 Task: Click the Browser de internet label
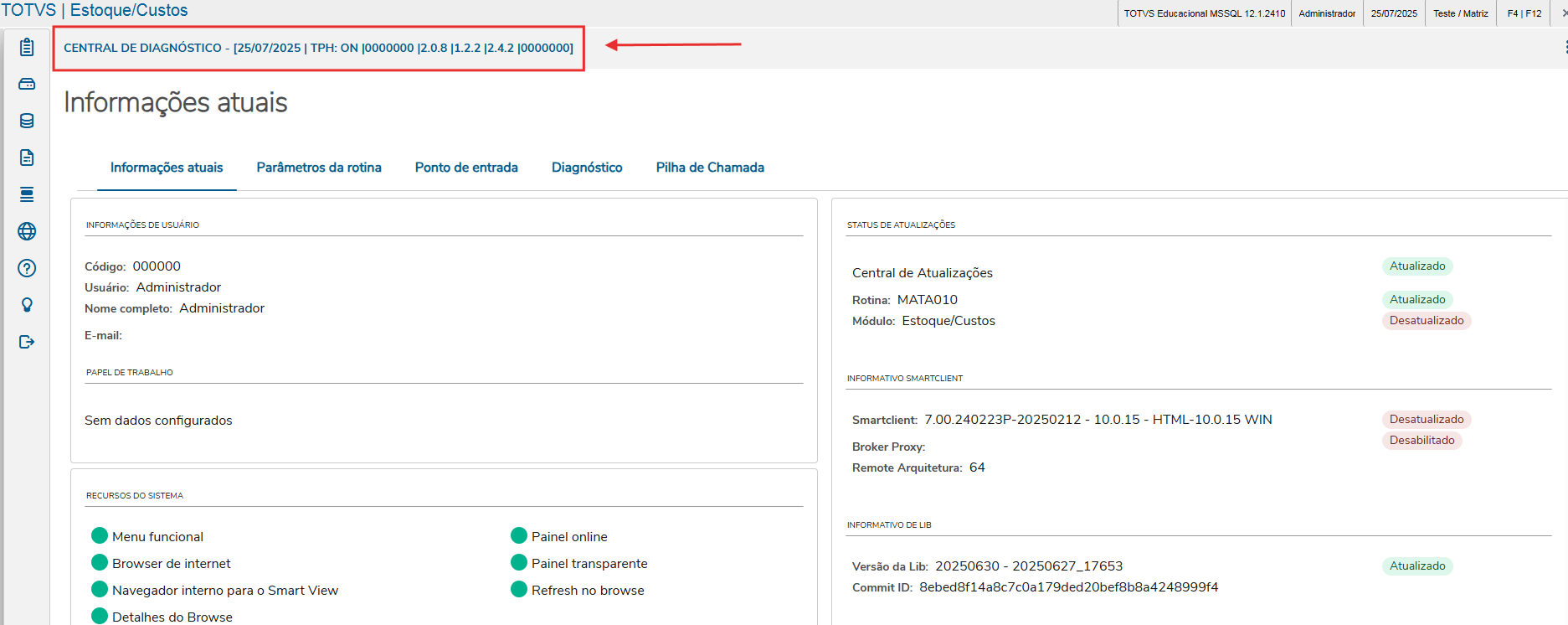[172, 564]
